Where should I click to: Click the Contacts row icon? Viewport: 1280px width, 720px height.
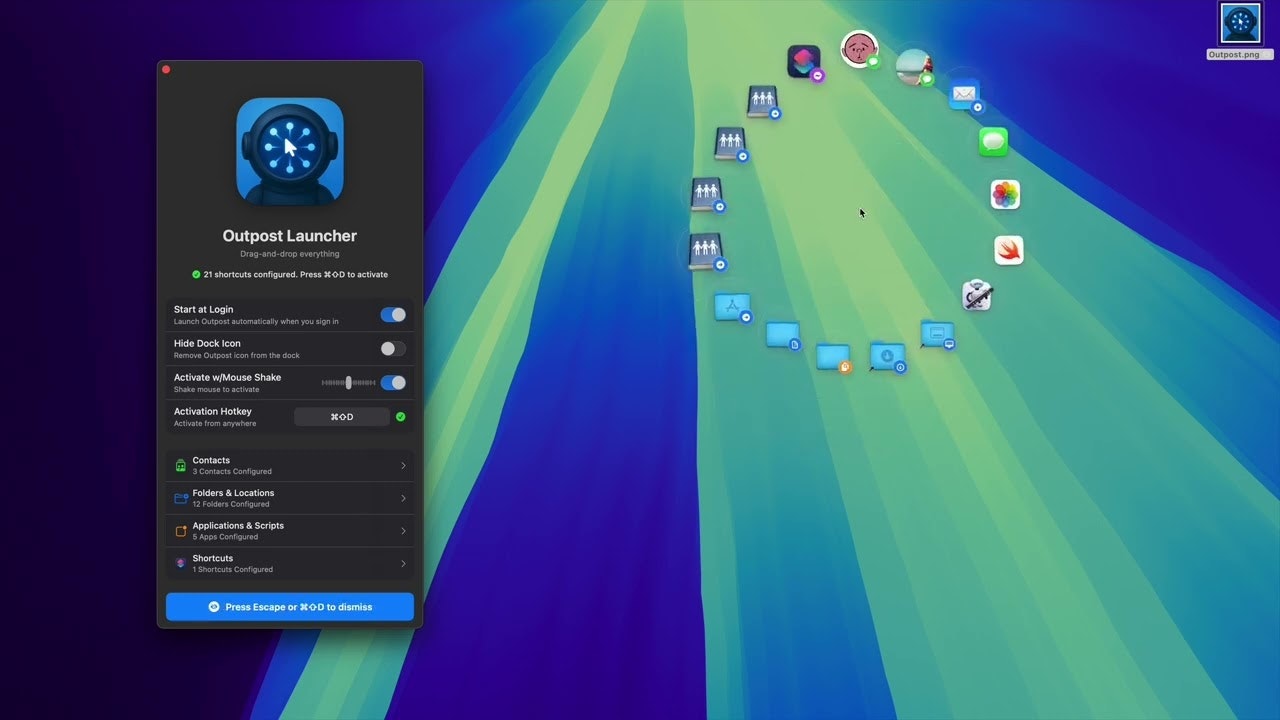[x=181, y=466]
